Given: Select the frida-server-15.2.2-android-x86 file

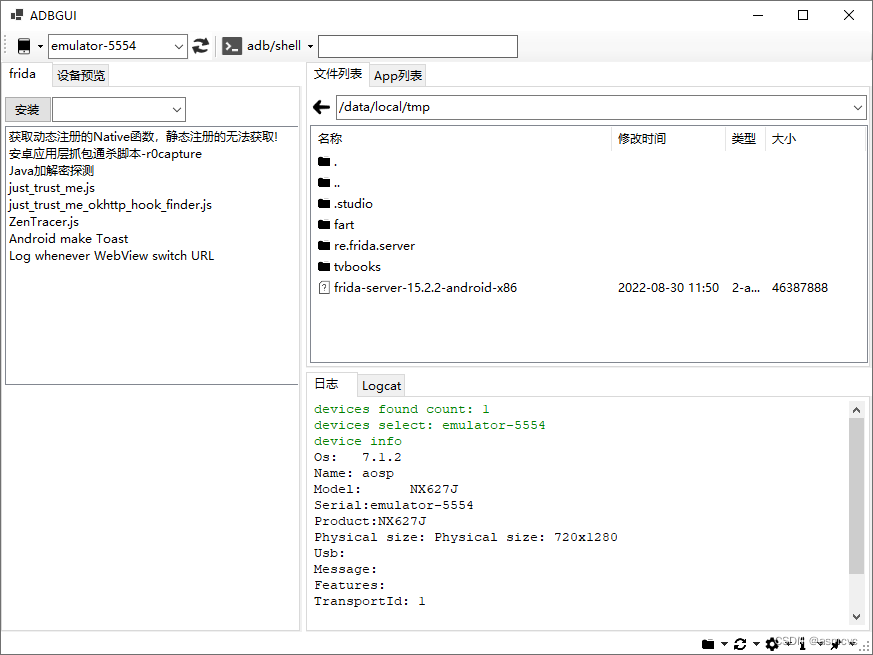Looking at the screenshot, I should [418, 288].
